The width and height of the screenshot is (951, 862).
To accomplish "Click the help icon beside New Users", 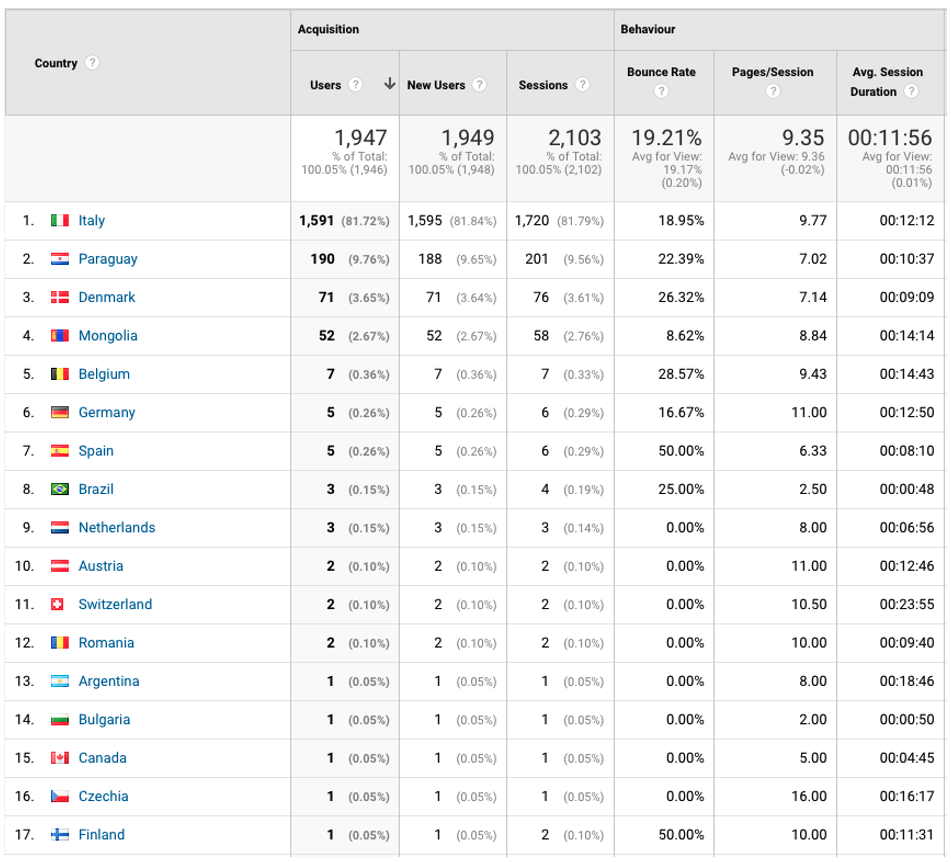I will click(479, 85).
